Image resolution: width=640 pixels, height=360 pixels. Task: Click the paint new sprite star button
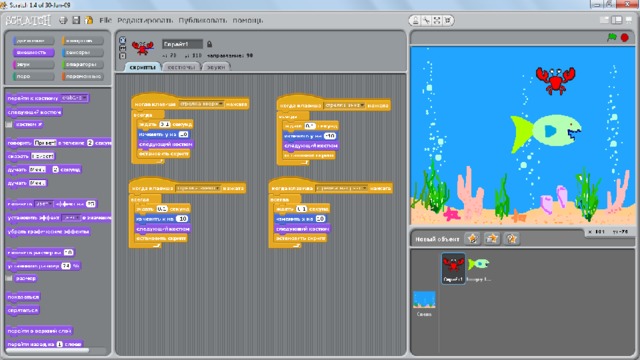coord(472,238)
